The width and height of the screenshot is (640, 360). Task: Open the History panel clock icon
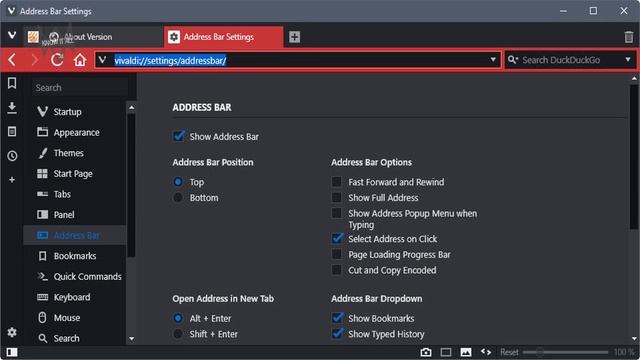pos(12,156)
